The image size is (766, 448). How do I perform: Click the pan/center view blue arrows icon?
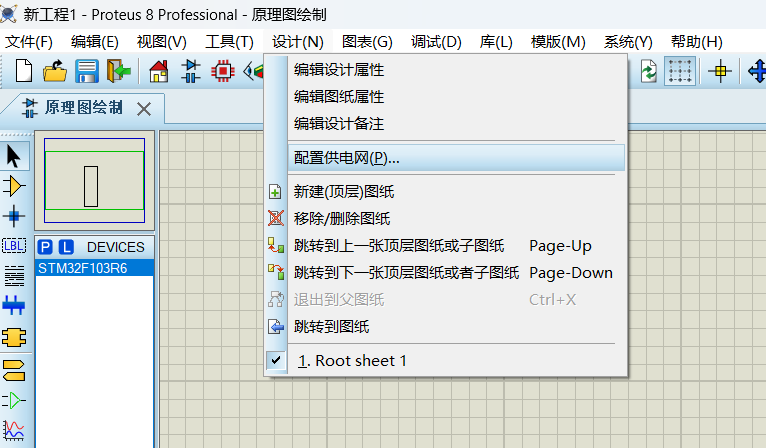pos(757,71)
